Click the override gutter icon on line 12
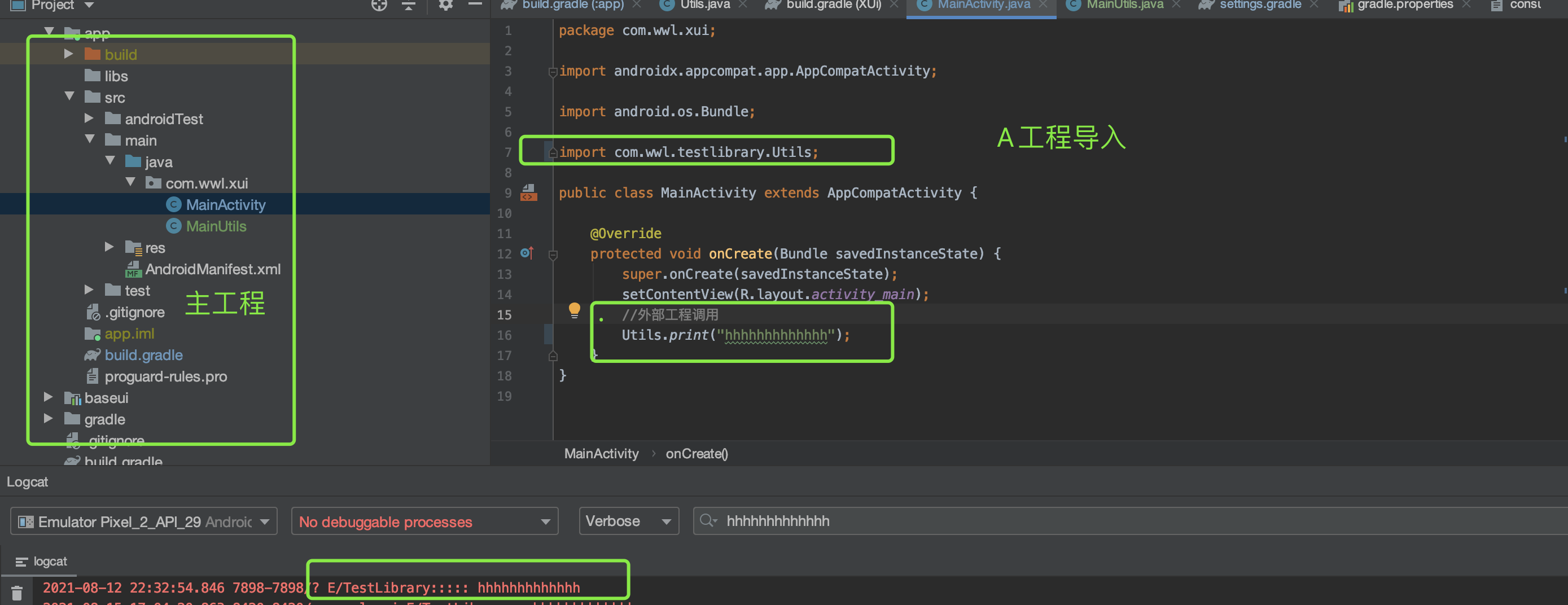Image resolution: width=1568 pixels, height=605 pixels. click(527, 253)
